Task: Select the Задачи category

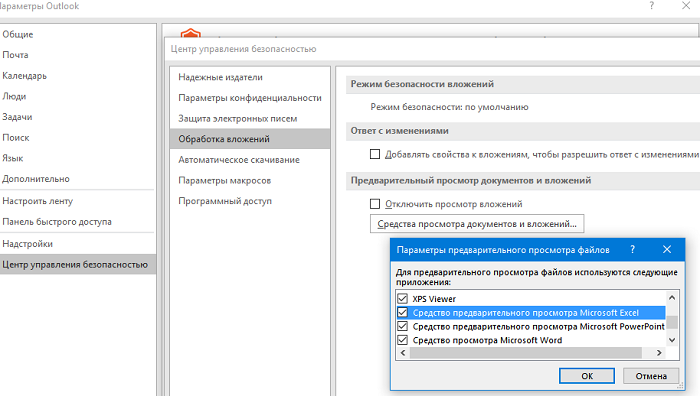Action: coord(17,117)
